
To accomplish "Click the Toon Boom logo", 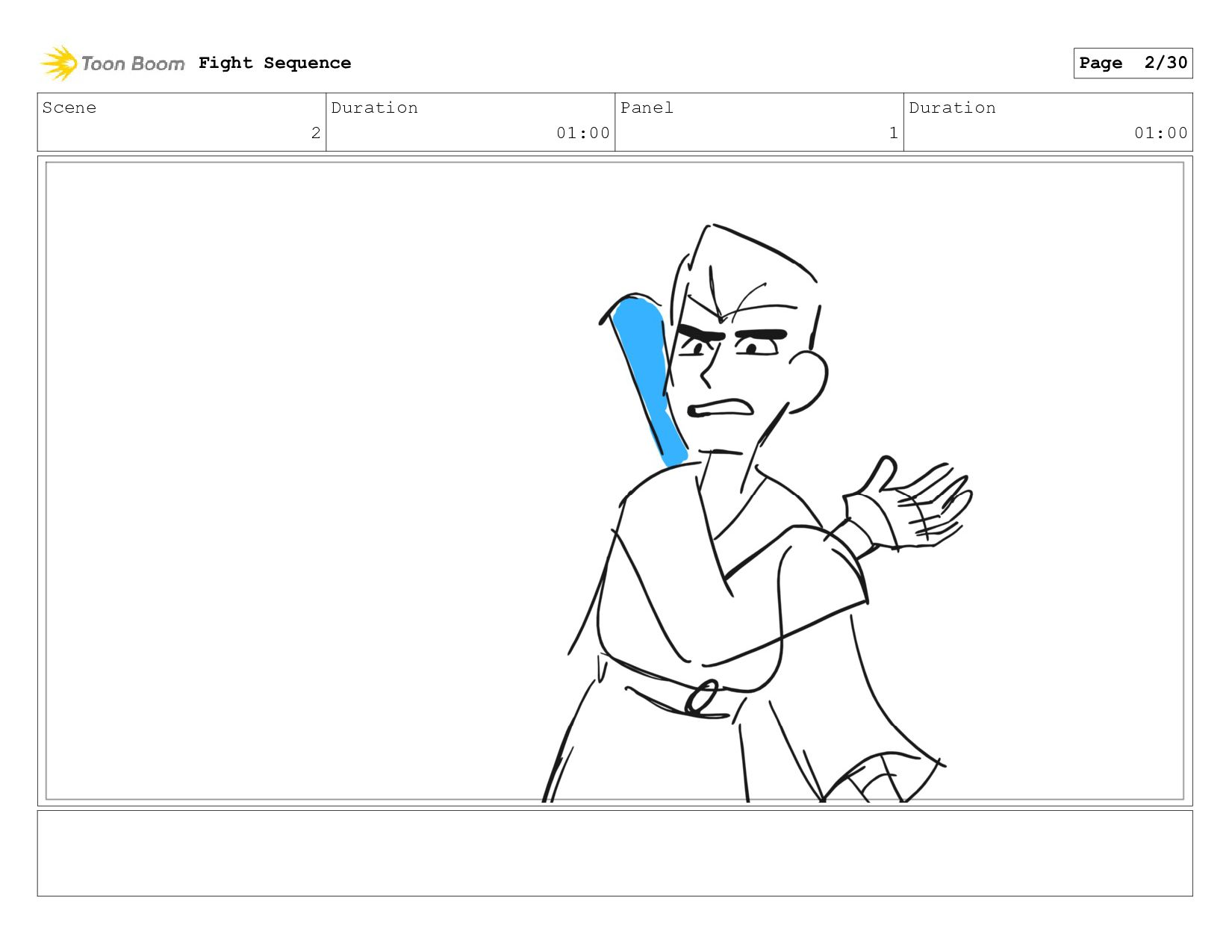I will (112, 63).
